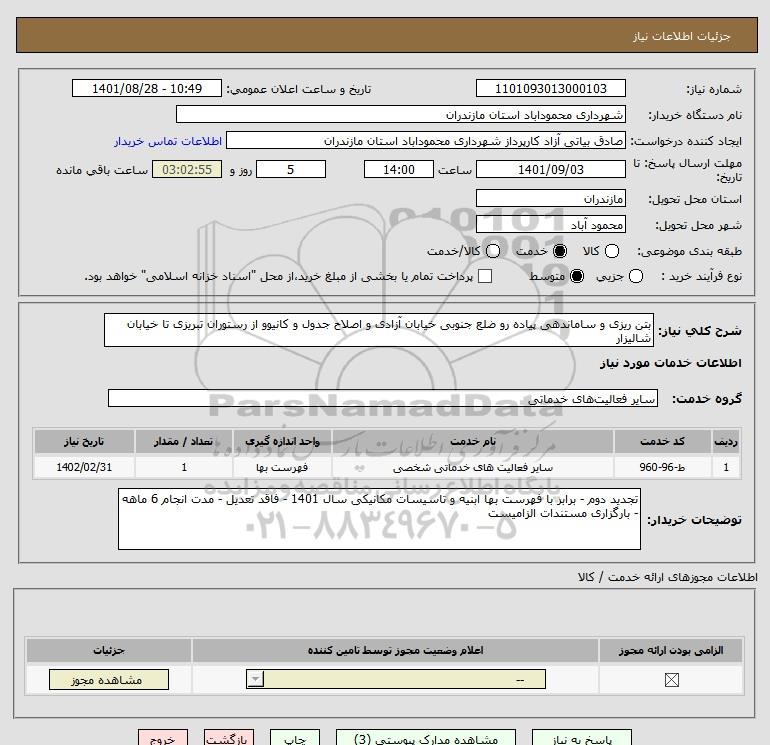Screen dimensions: 770x745
Task: Click column header تاریخ نیاز
Action: point(84,441)
